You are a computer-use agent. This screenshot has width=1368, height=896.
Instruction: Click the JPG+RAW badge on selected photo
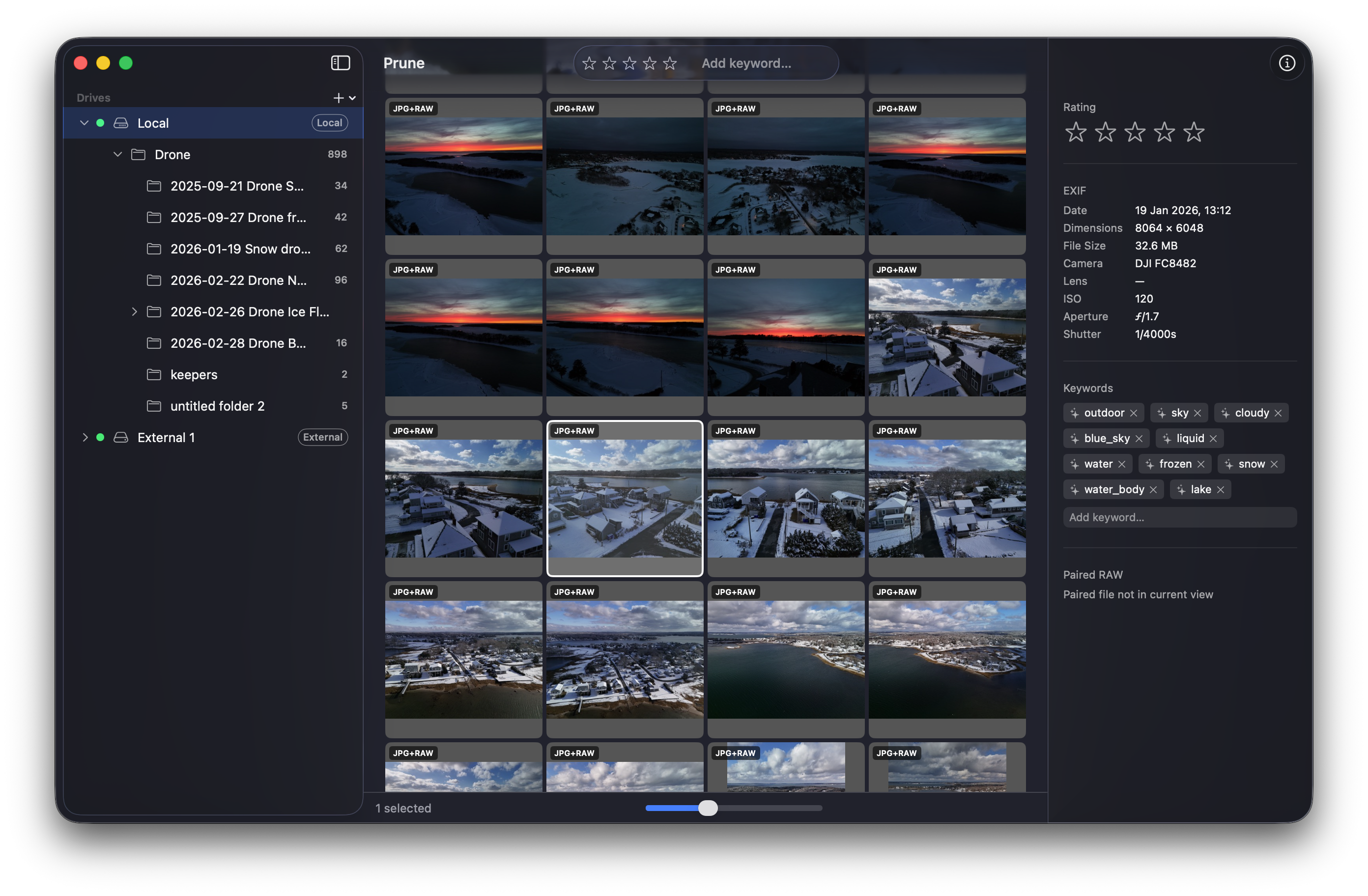point(574,431)
